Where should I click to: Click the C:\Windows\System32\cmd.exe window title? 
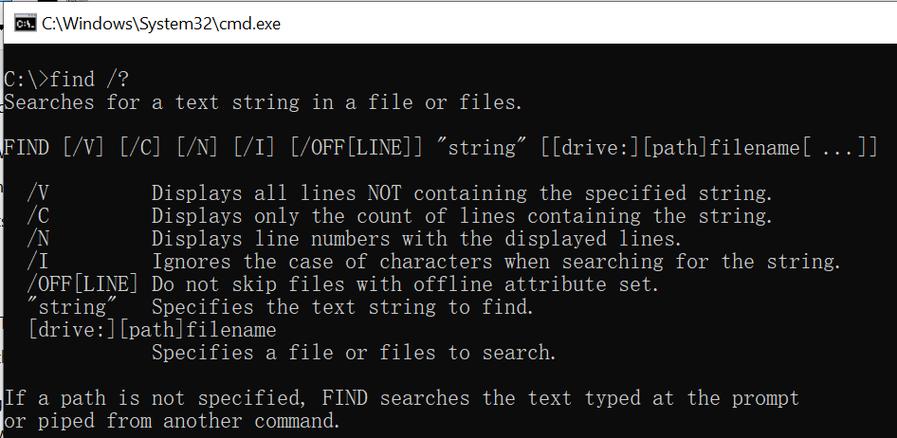(161, 24)
